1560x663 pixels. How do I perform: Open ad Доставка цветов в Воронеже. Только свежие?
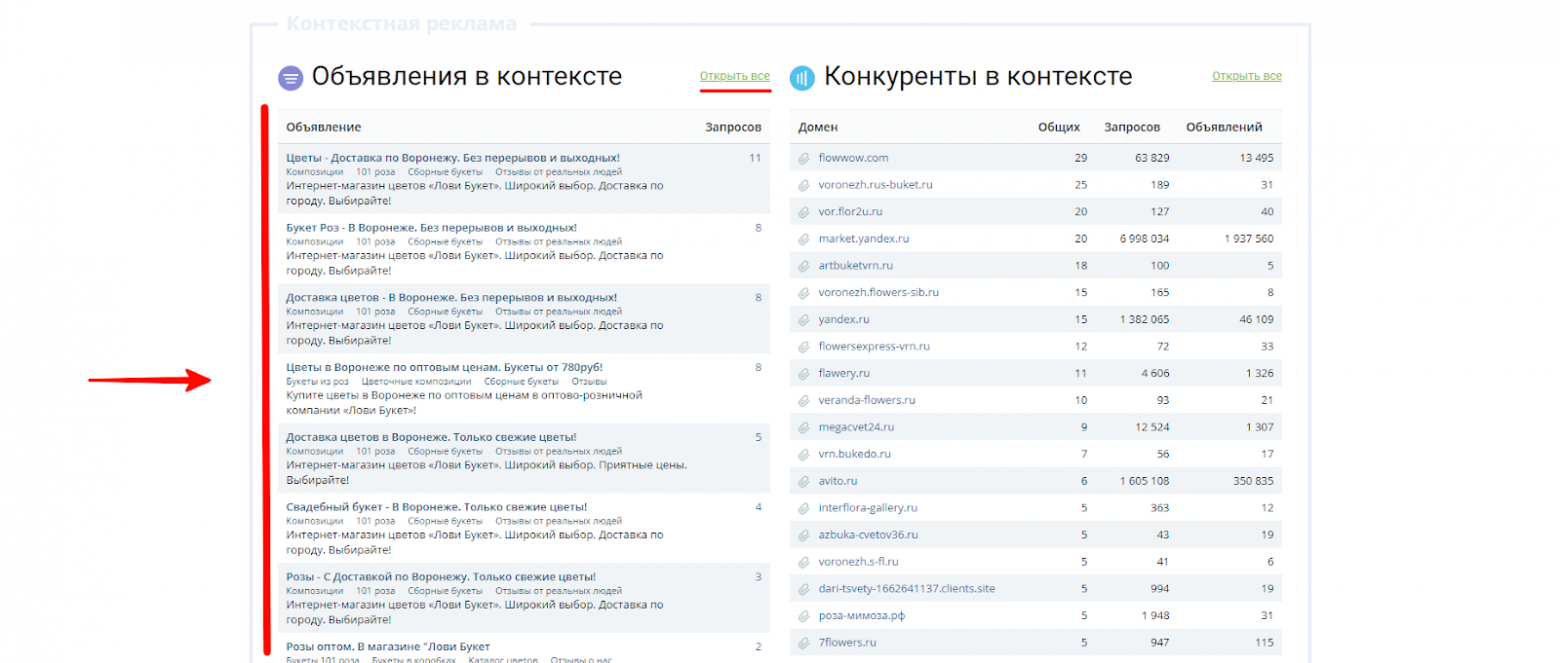click(431, 437)
